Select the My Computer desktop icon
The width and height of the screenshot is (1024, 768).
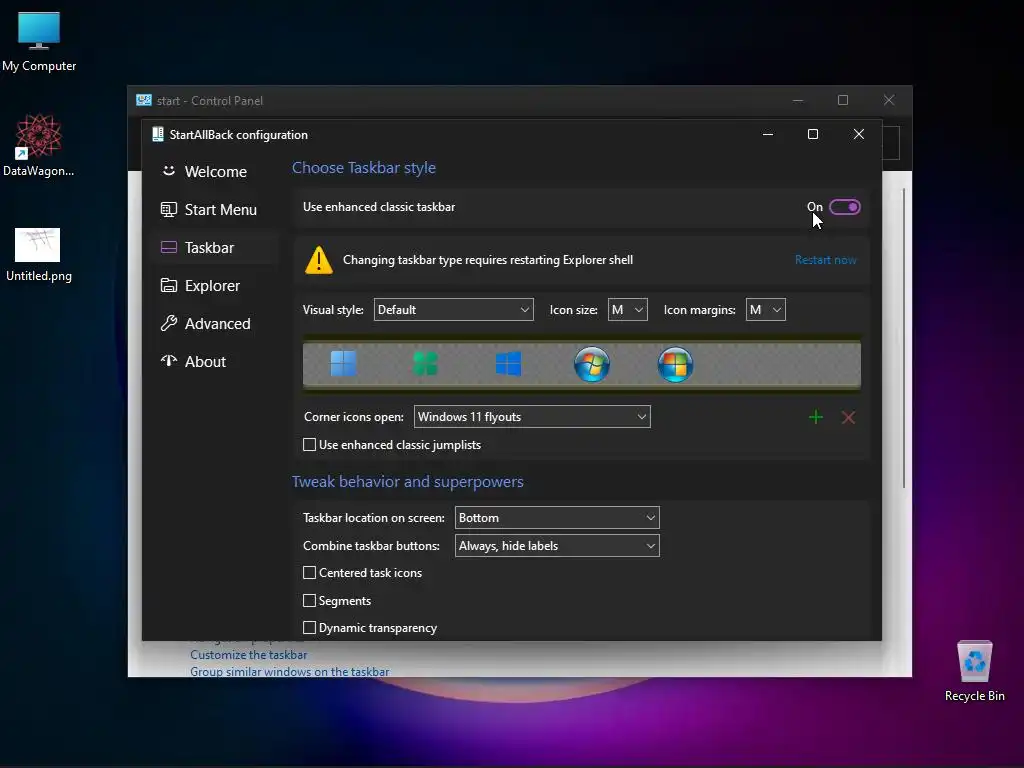[x=39, y=42]
